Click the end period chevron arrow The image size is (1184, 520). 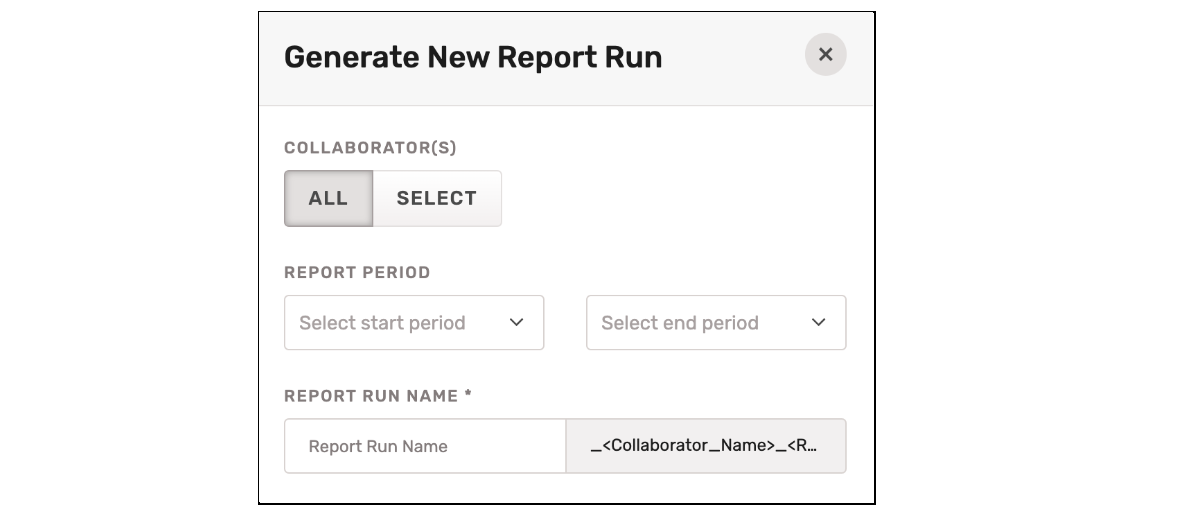pos(818,323)
